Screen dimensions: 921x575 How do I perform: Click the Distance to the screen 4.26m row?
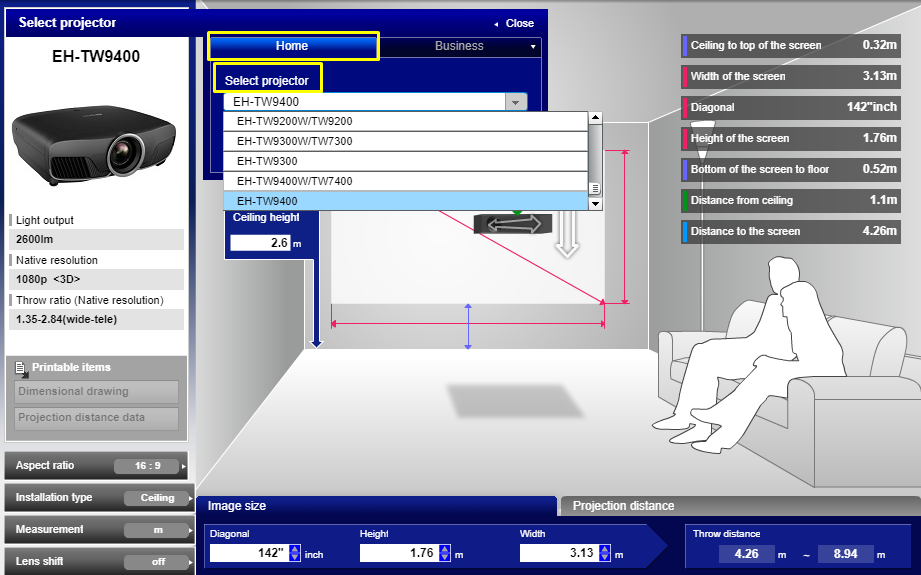[x=791, y=231]
